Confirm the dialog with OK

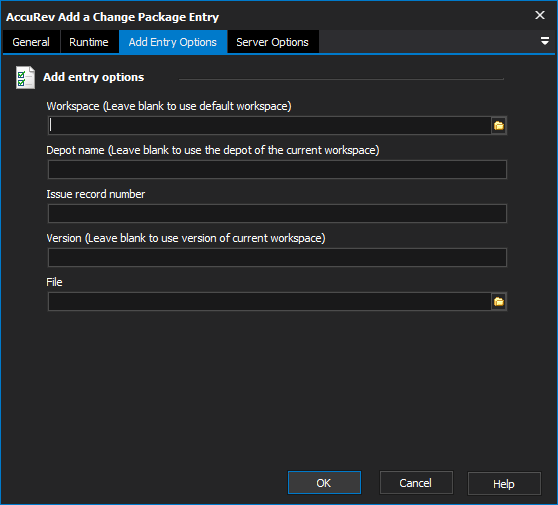click(x=324, y=483)
